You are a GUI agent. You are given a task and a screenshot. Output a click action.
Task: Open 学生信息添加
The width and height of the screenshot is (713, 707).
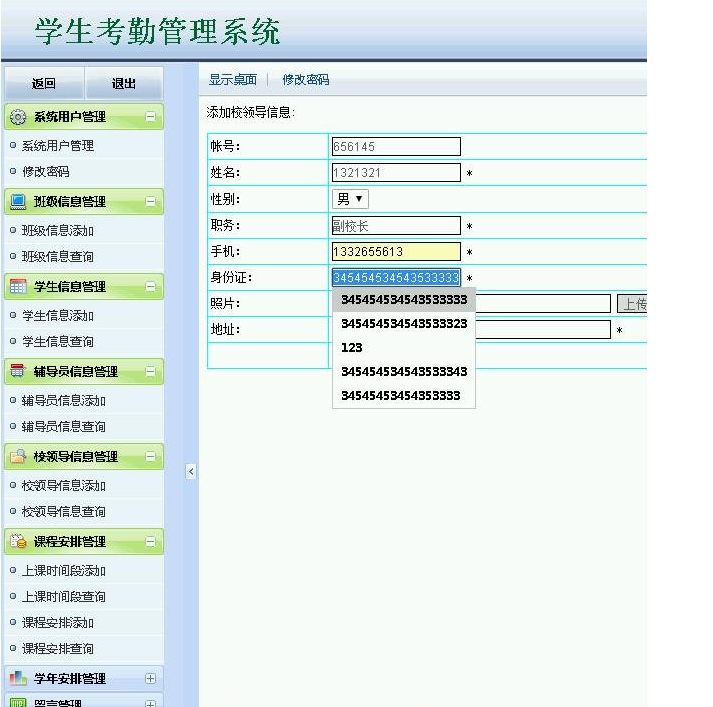pyautogui.click(x=58, y=316)
